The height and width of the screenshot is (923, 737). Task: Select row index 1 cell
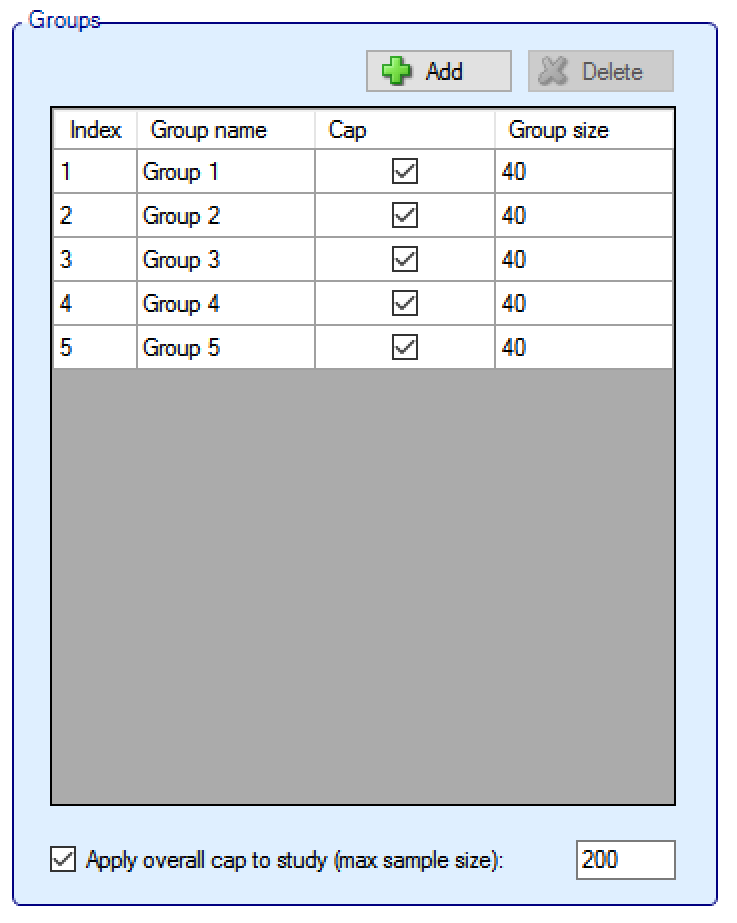[x=94, y=172]
